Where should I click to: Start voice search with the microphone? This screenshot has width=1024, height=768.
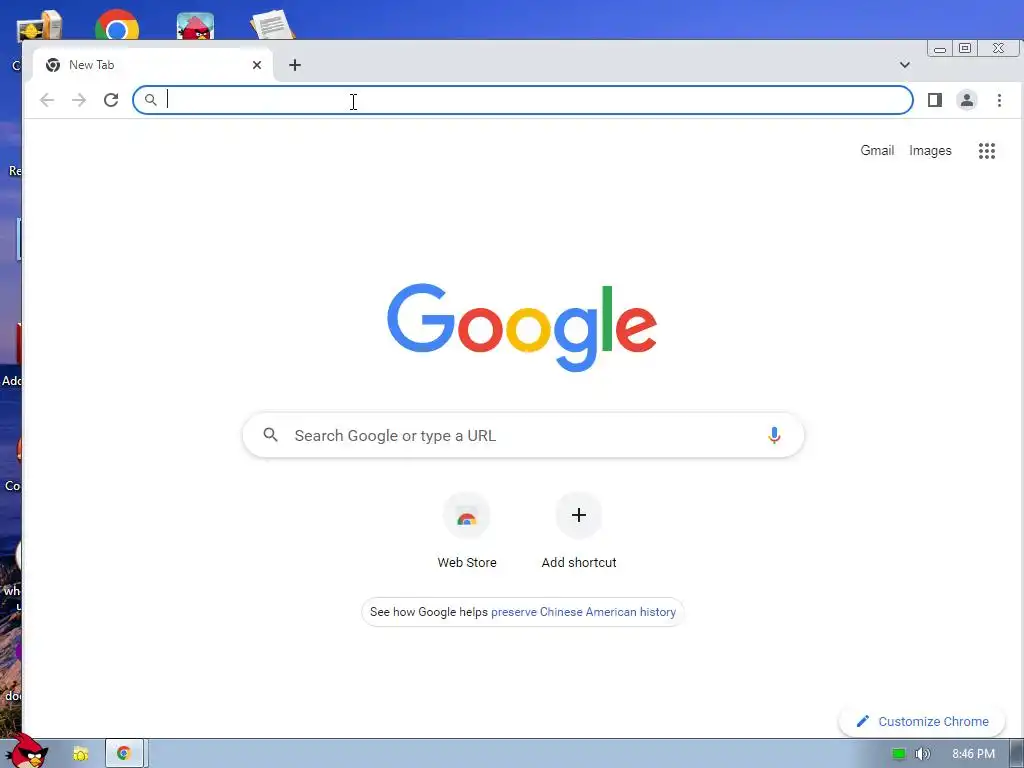pos(774,435)
